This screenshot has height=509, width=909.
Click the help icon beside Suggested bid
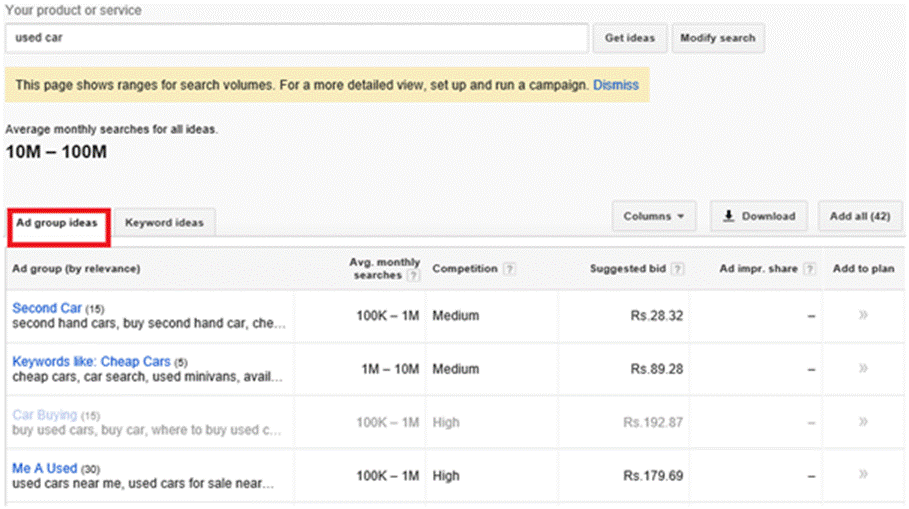click(678, 269)
